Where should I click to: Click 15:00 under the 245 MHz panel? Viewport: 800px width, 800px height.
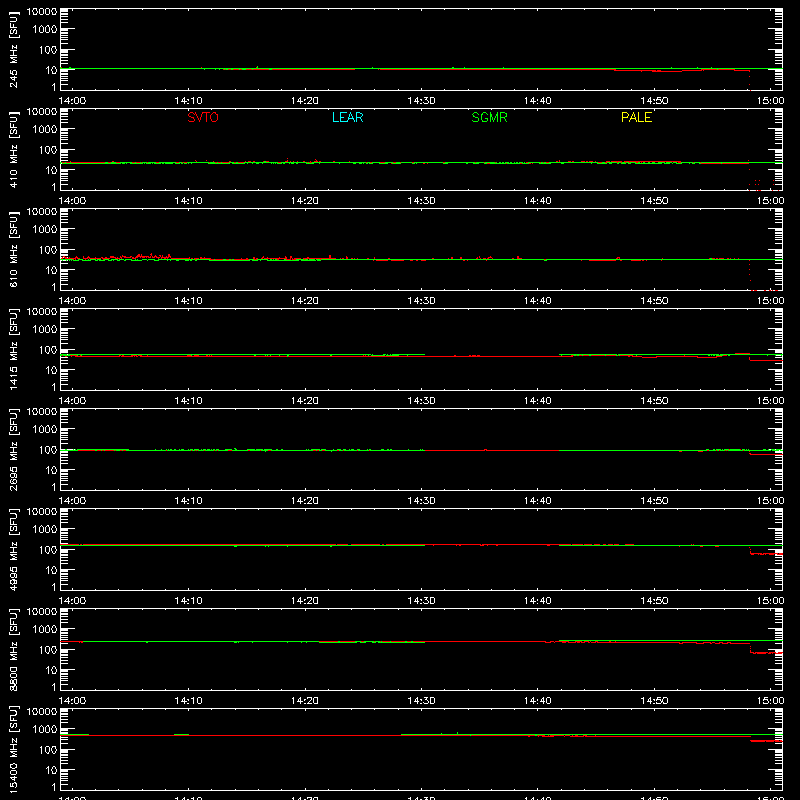(770, 101)
